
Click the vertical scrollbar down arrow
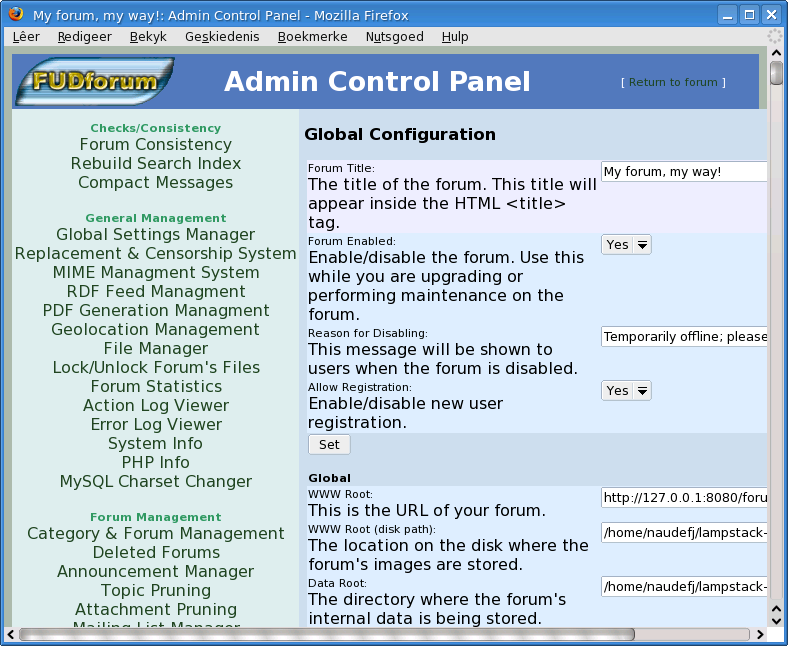[776, 618]
